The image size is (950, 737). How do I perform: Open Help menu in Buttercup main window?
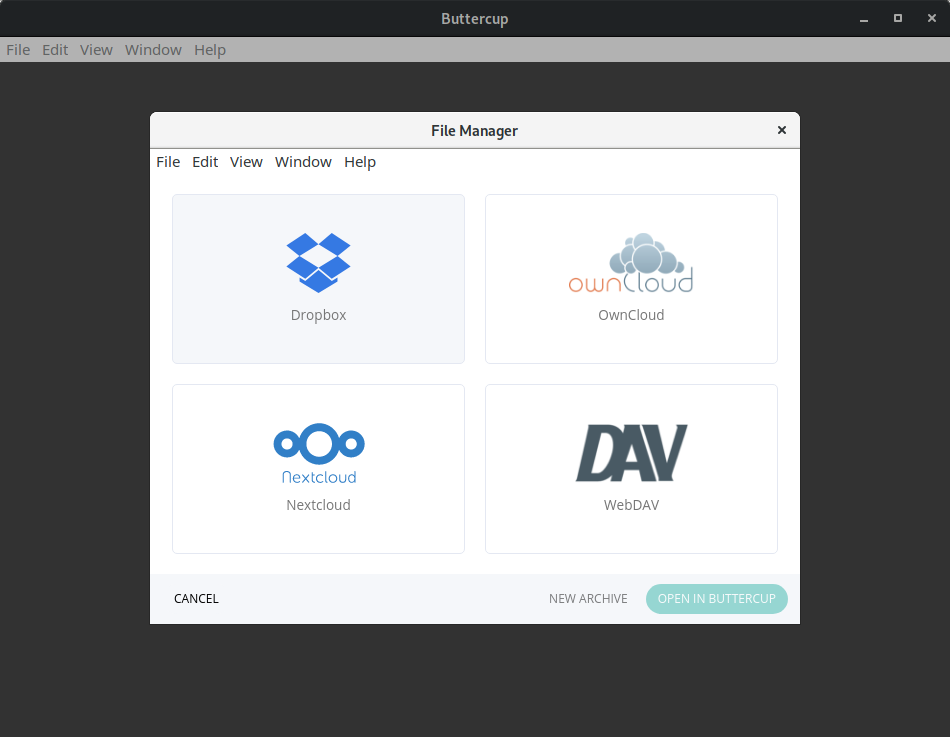point(210,50)
